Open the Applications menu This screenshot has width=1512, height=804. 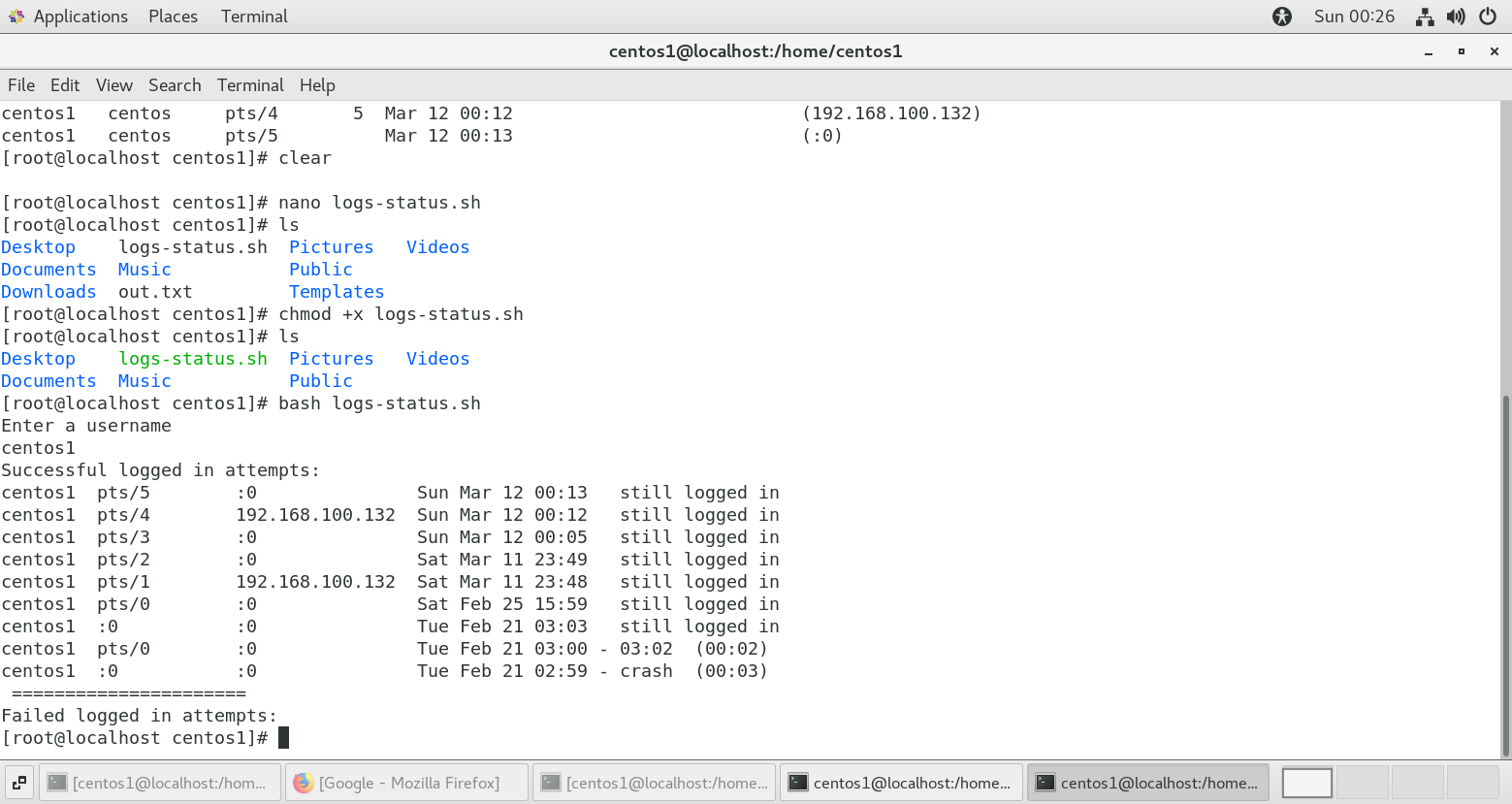tap(80, 16)
